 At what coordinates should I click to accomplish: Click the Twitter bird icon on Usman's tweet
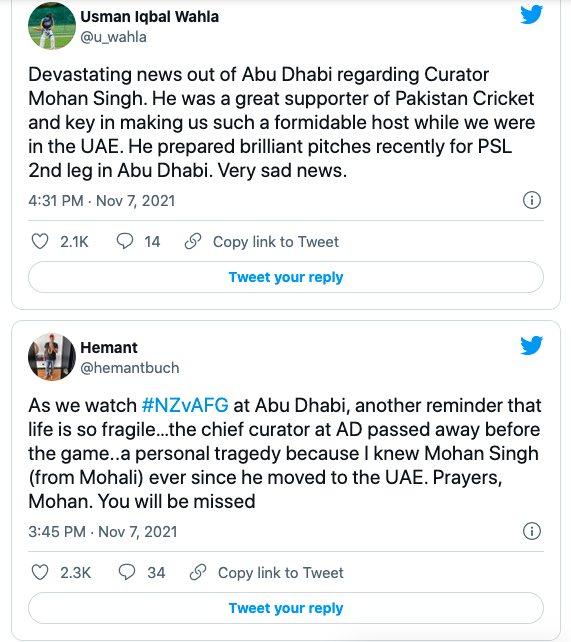(x=531, y=14)
